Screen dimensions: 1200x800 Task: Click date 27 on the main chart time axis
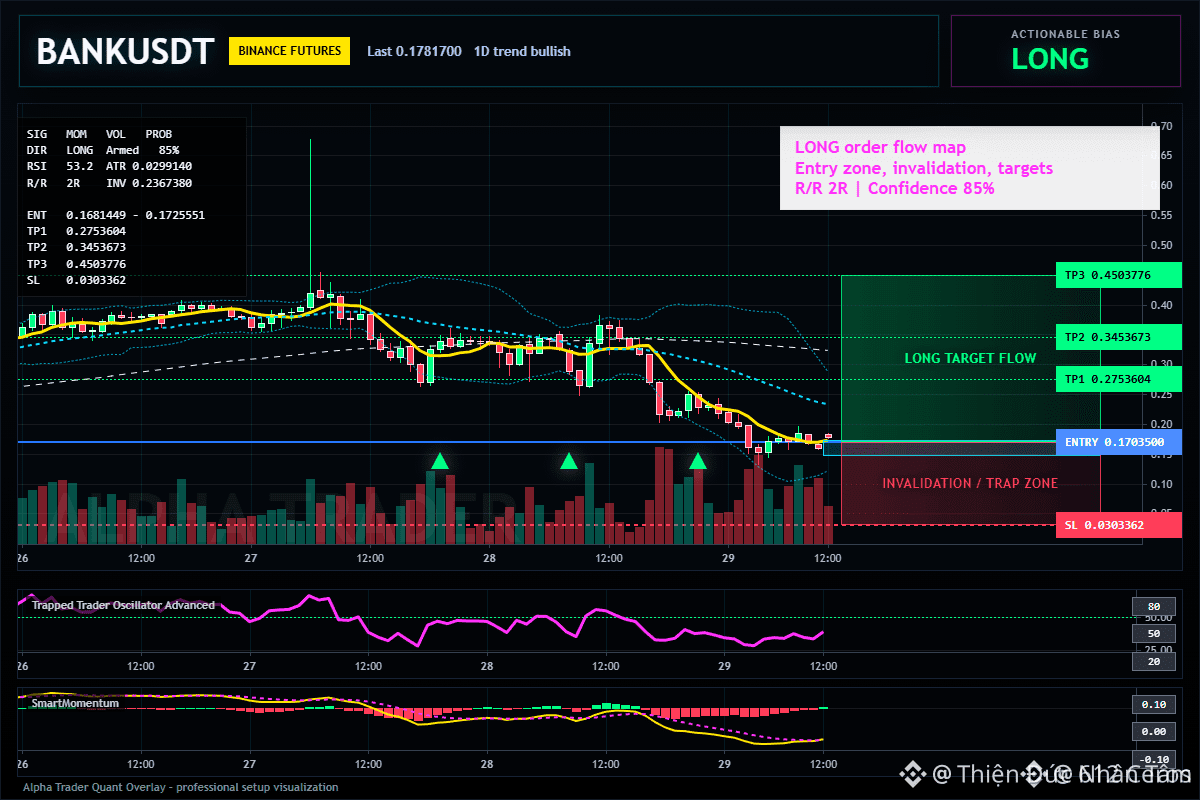pyautogui.click(x=250, y=558)
